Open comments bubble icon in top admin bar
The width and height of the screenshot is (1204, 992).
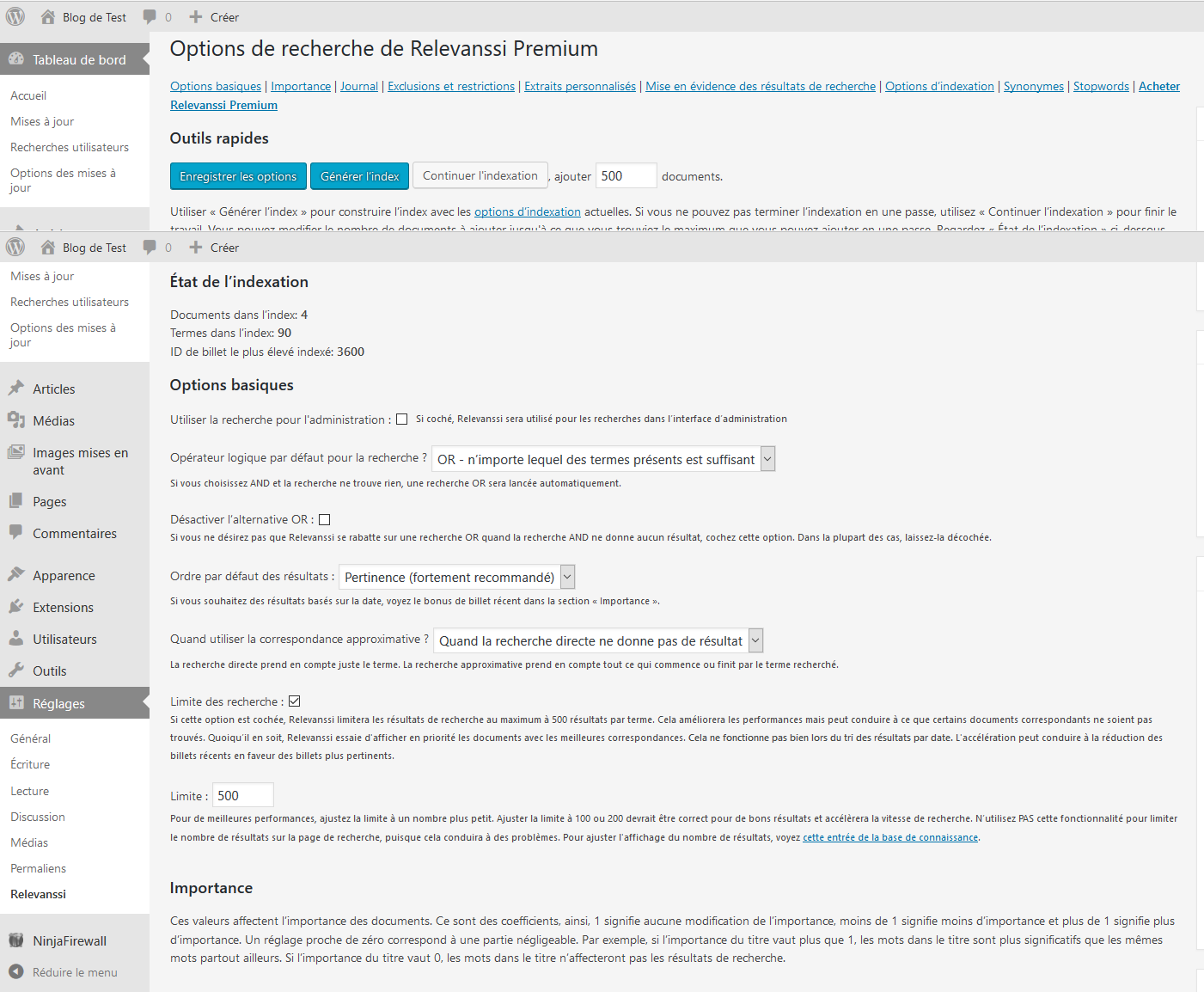pyautogui.click(x=150, y=17)
